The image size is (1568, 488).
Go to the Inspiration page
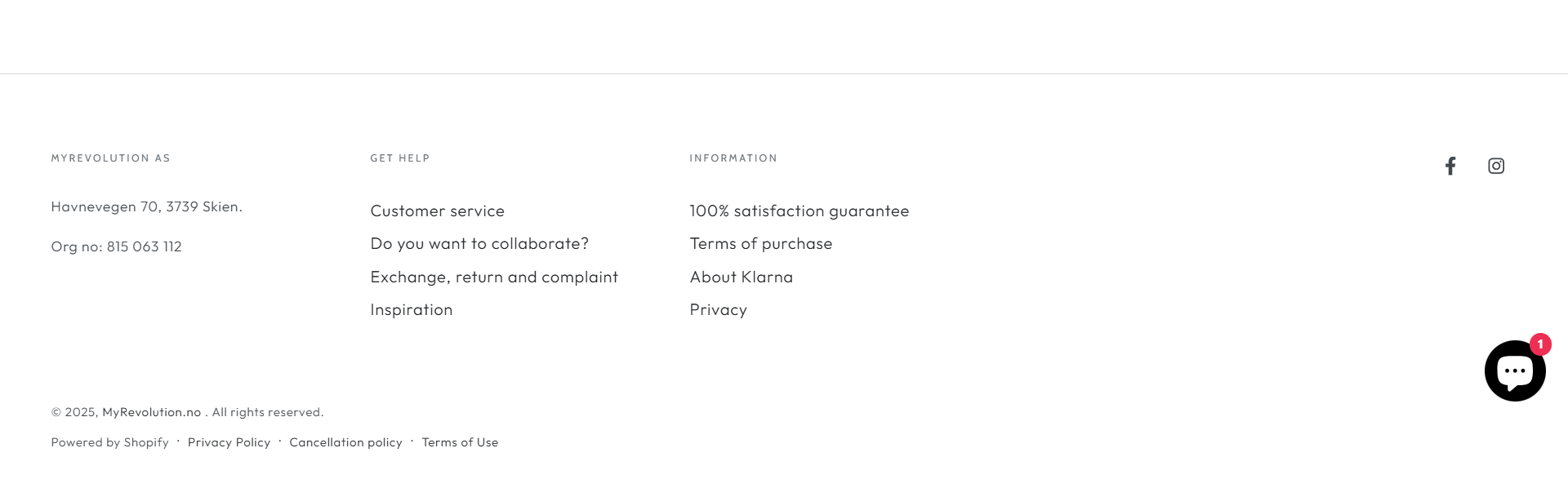tap(411, 310)
